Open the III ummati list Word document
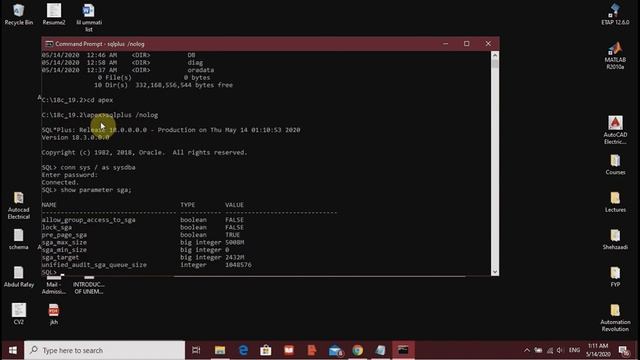This screenshot has height=360, width=640. (x=89, y=17)
